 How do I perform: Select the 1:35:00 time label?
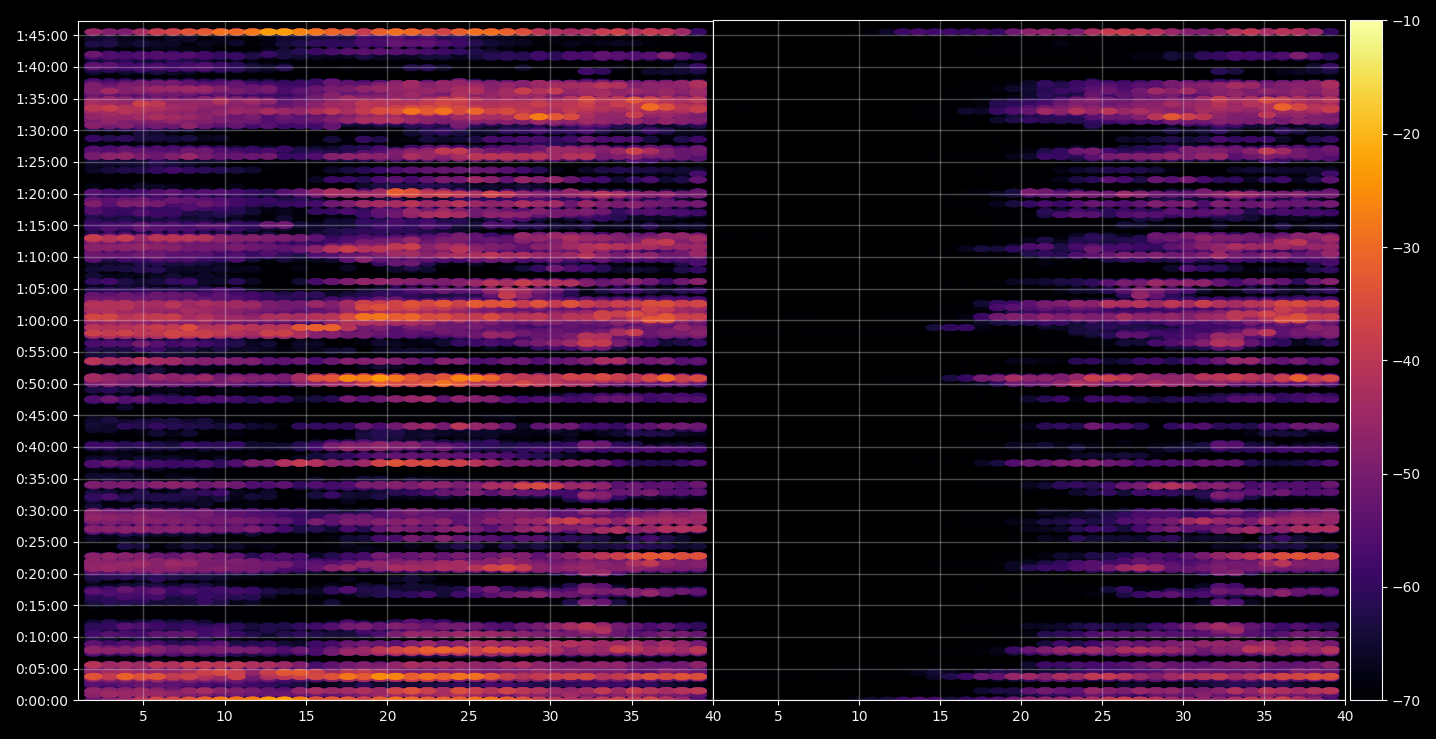click(x=42, y=99)
